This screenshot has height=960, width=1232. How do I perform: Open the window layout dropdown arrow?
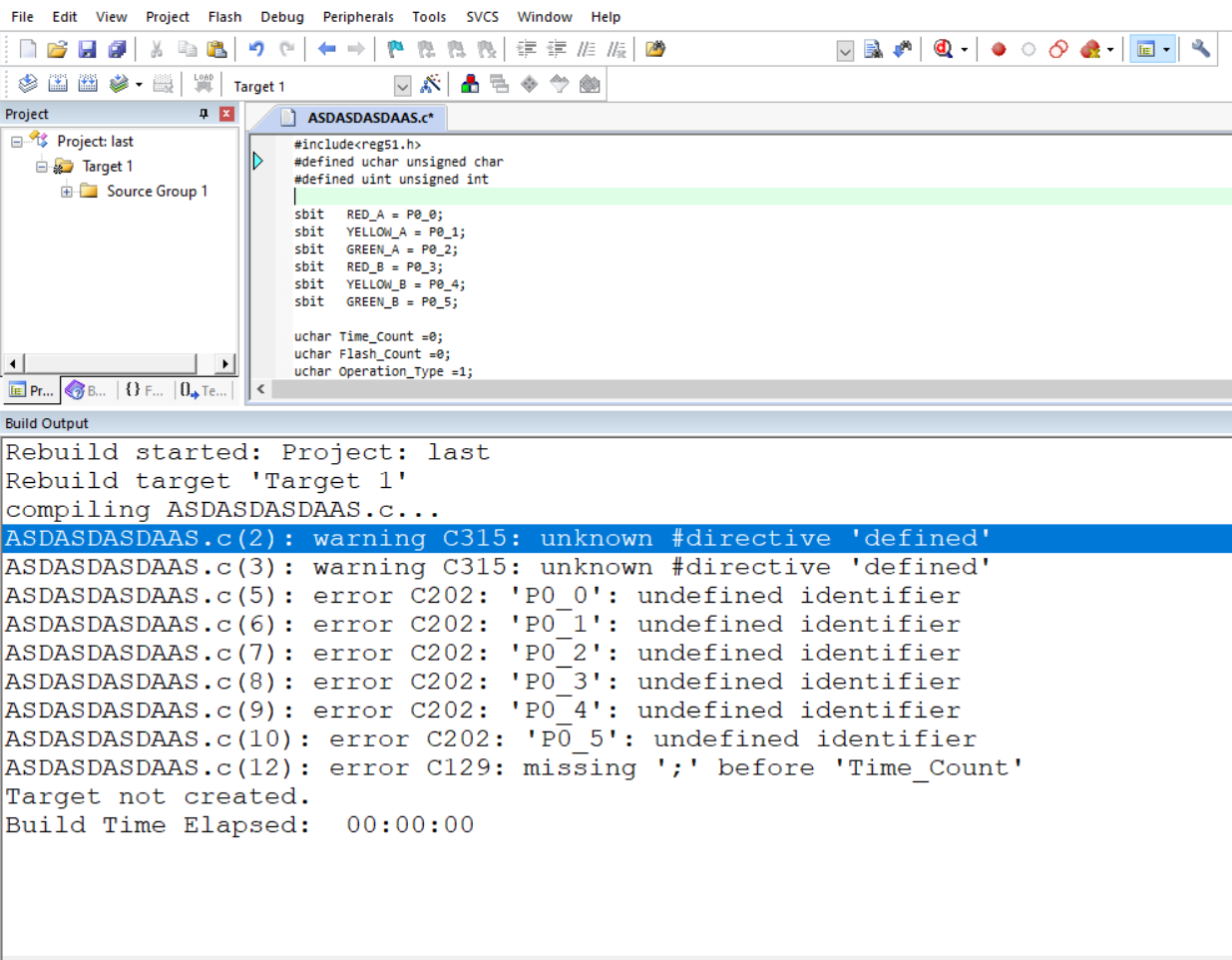1165,49
